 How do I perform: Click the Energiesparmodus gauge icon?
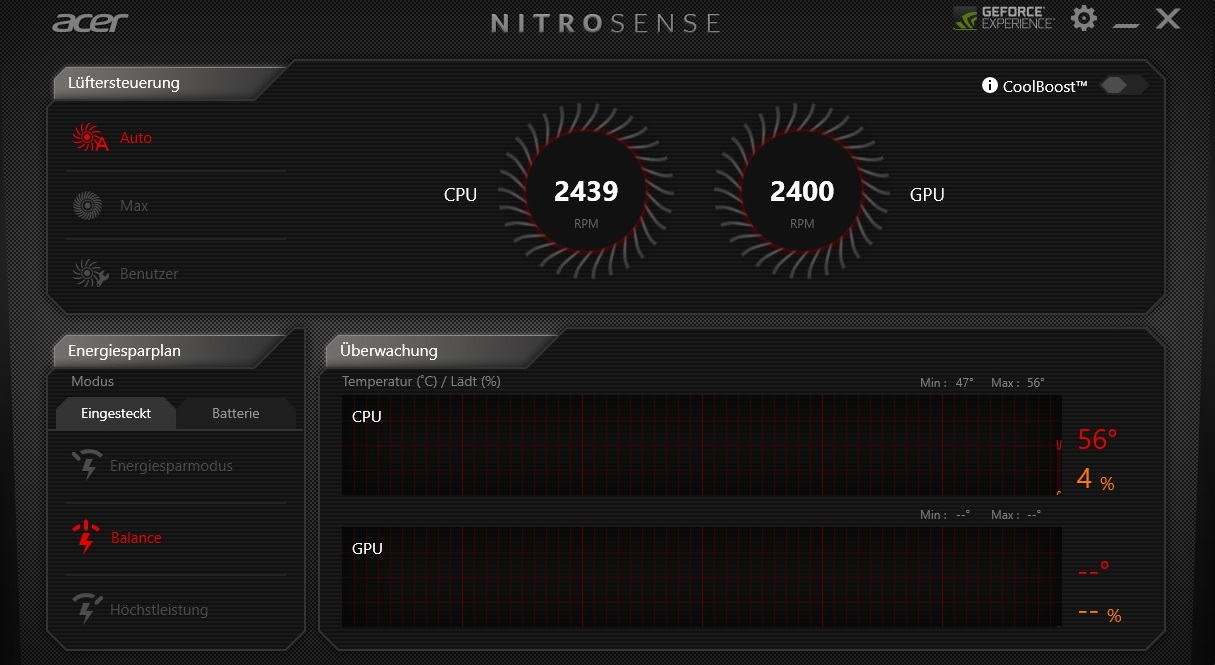pyautogui.click(x=87, y=465)
